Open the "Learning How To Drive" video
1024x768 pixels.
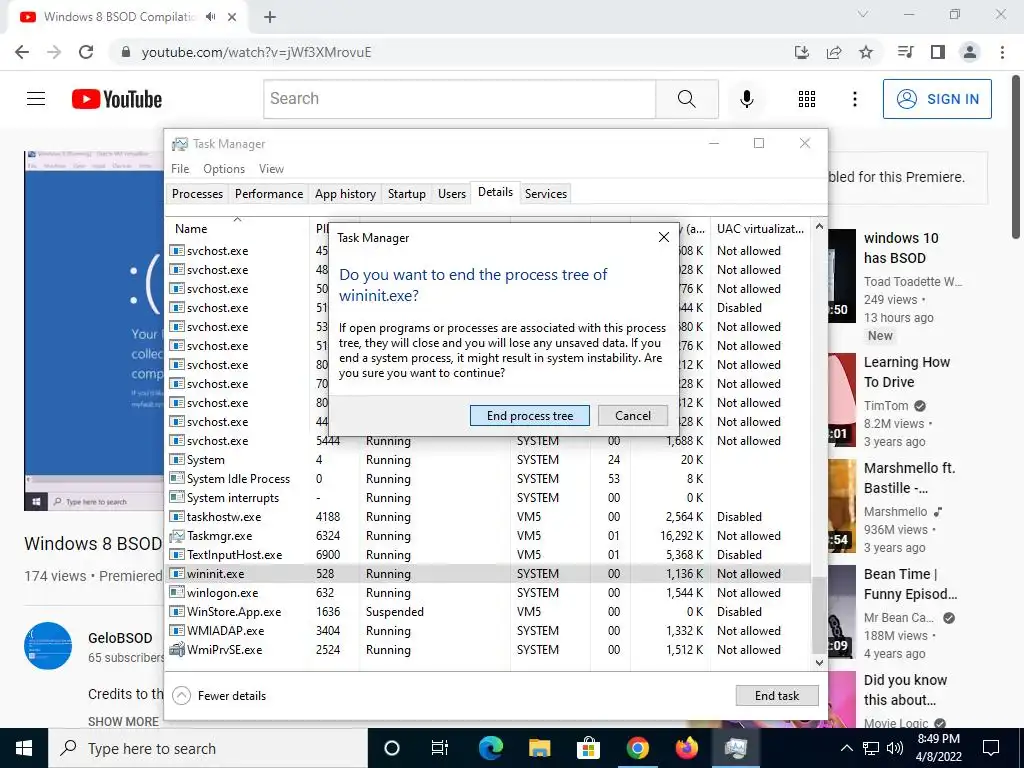(906, 372)
